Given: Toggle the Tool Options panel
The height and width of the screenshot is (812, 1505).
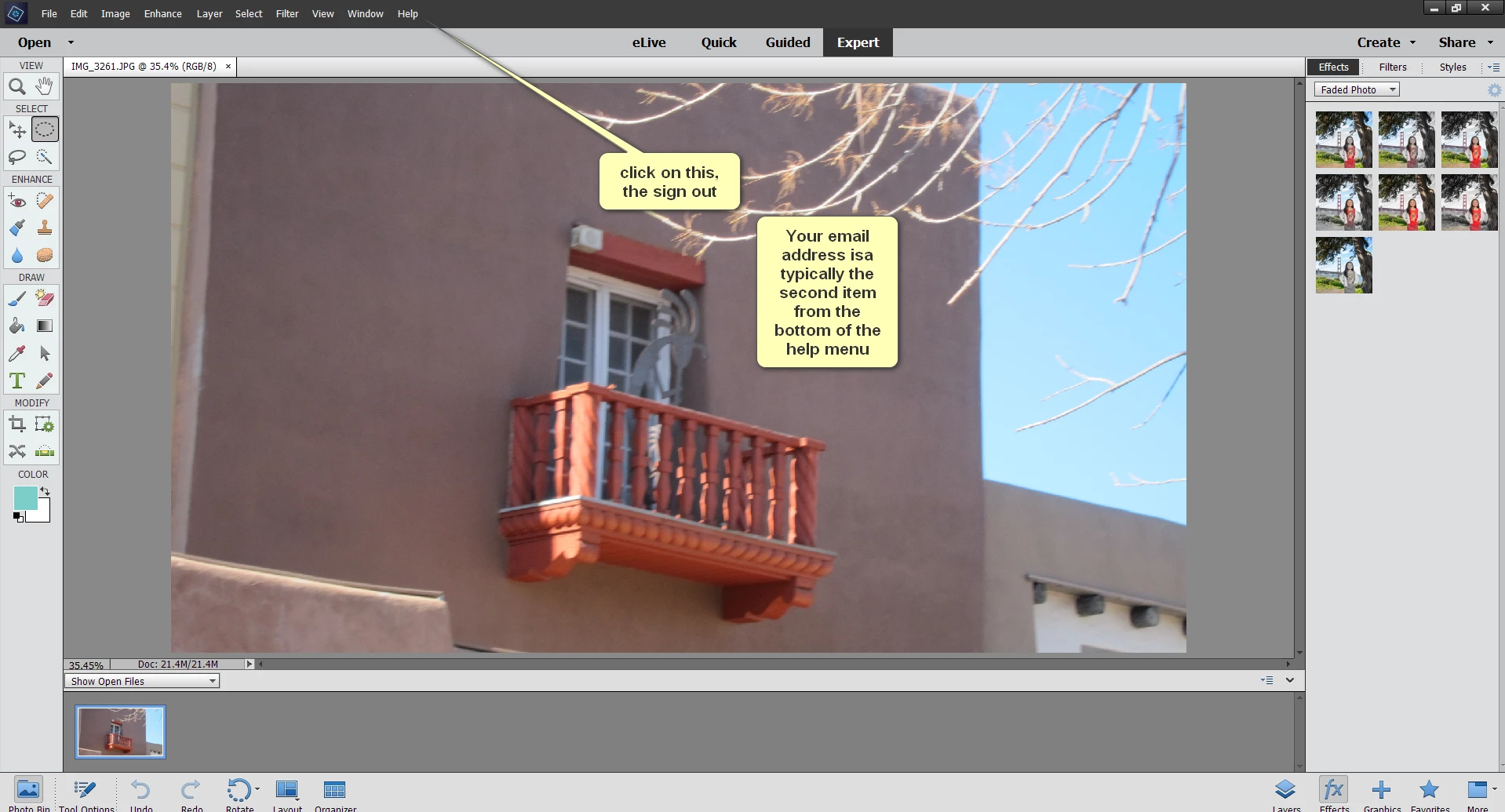Looking at the screenshot, I should 86,794.
